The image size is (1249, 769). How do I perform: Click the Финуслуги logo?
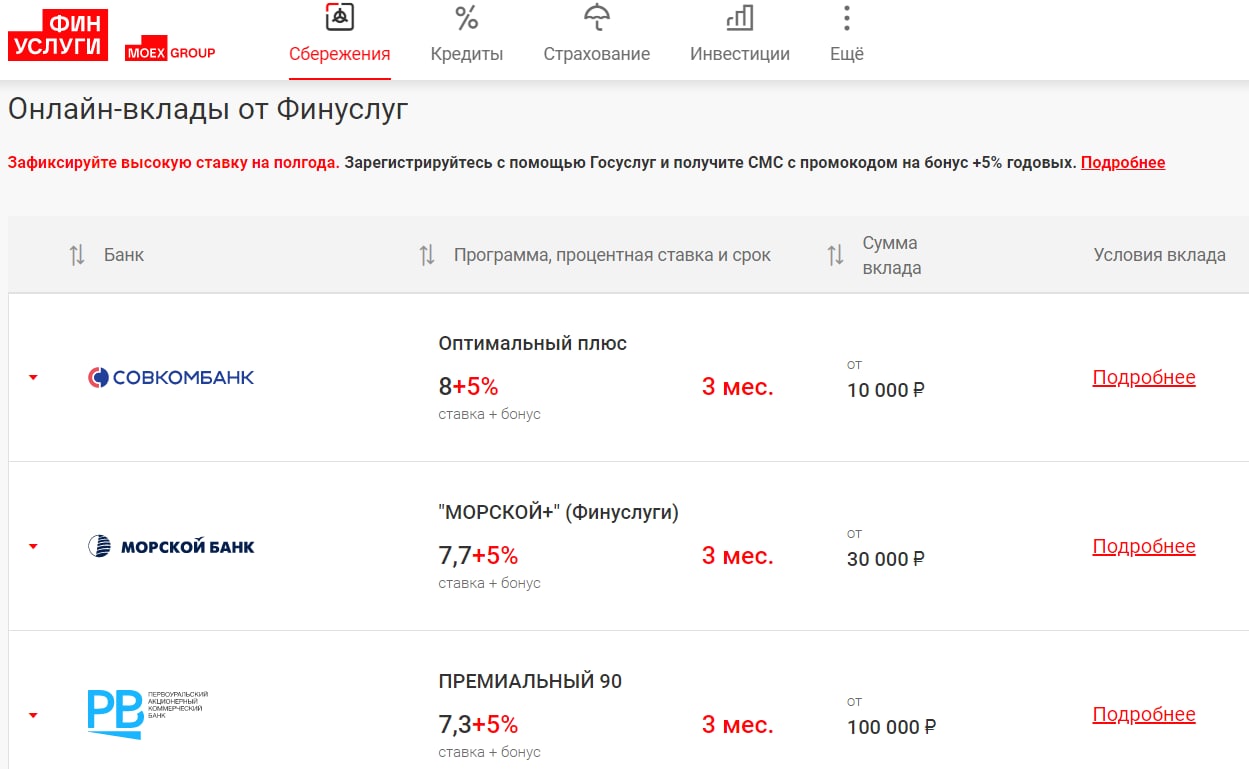coord(58,35)
